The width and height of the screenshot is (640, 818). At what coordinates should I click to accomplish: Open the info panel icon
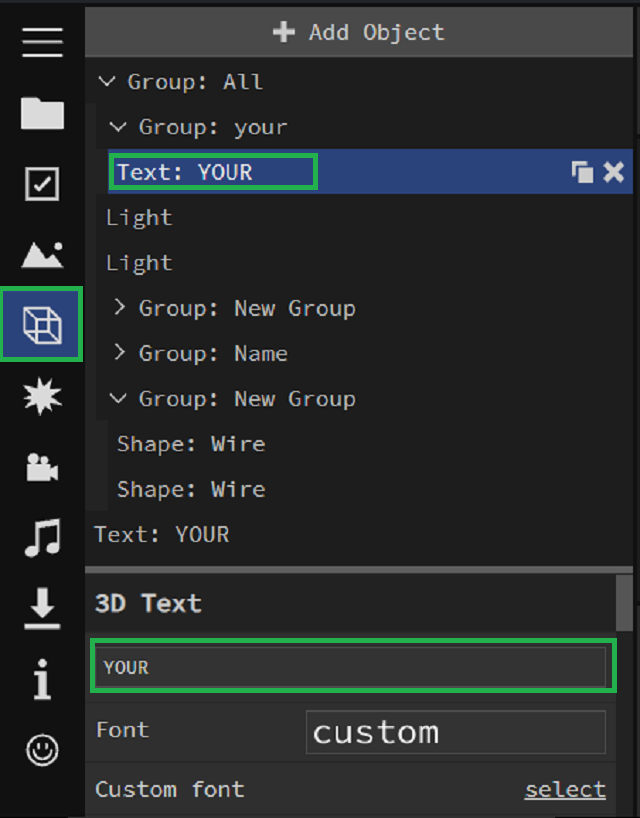42,680
